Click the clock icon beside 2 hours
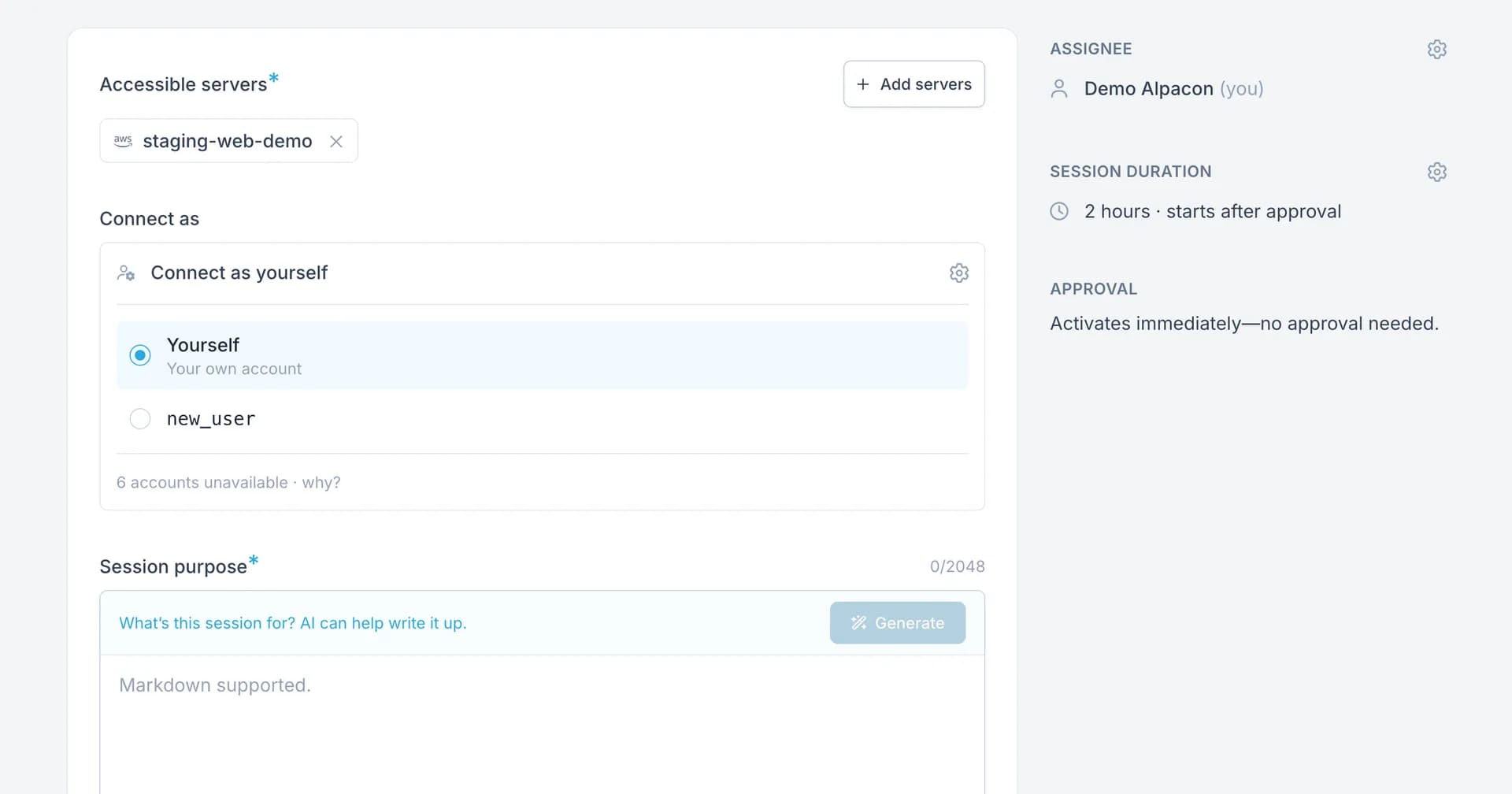Viewport: 1512px width, 794px height. (1059, 211)
